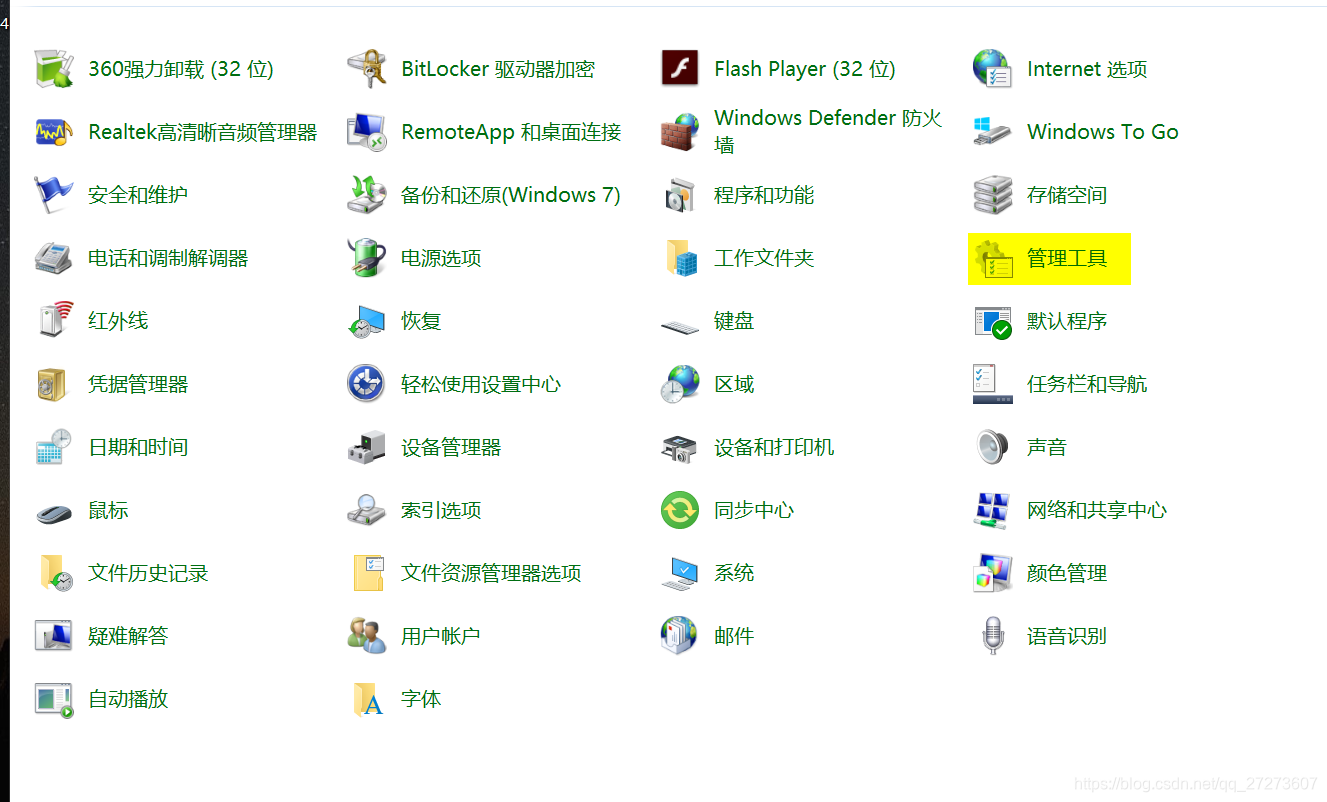This screenshot has width=1327, height=802.
Task: Open the 管理工具 link text
Action: (x=1067, y=258)
